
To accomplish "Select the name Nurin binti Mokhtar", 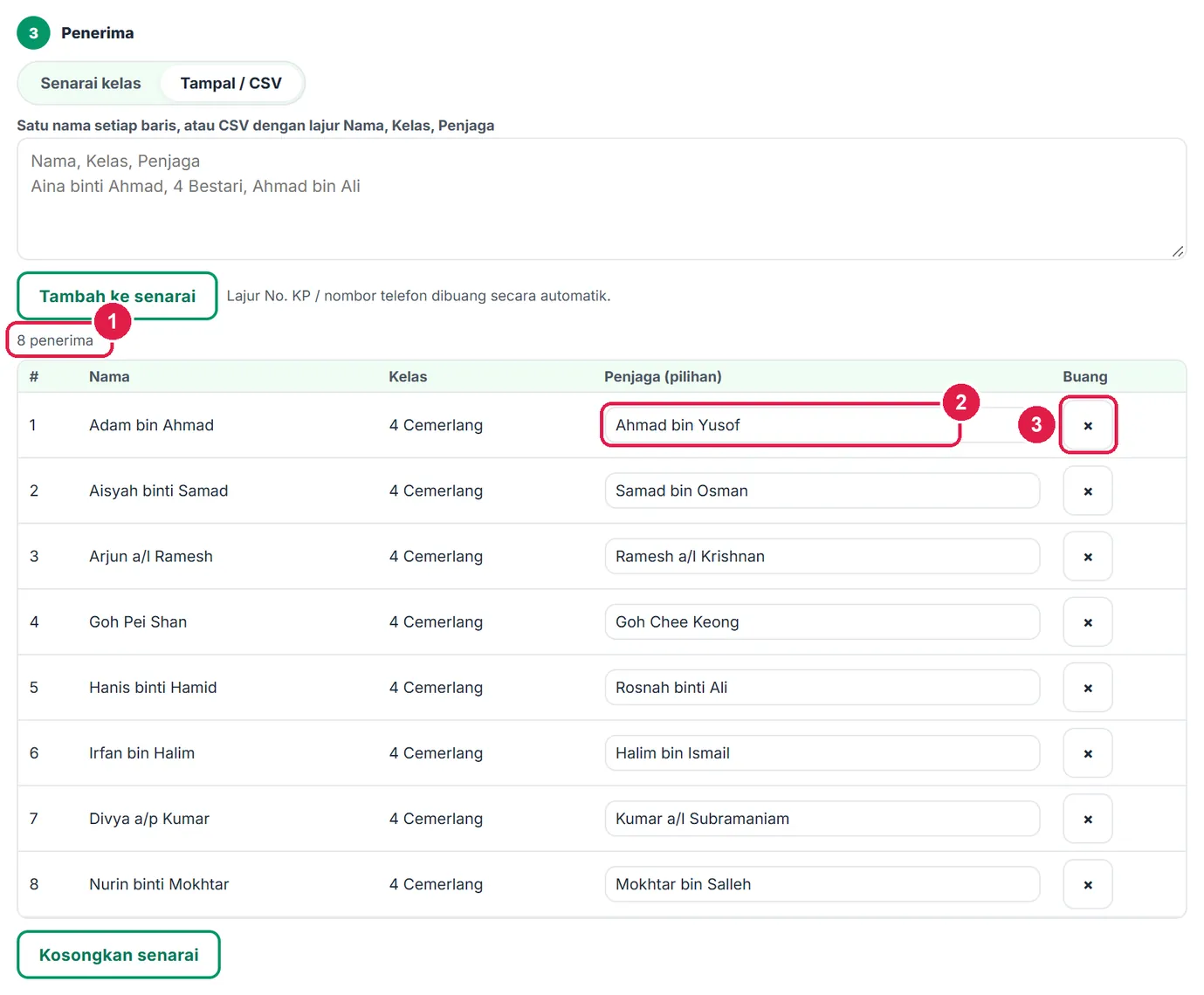I will tap(159, 883).
